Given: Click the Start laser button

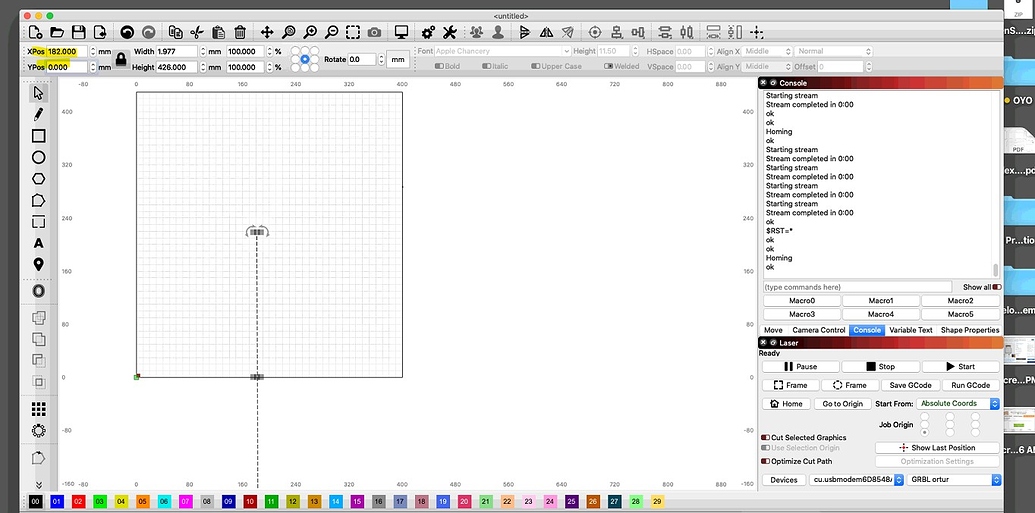Looking at the screenshot, I should (x=960, y=366).
